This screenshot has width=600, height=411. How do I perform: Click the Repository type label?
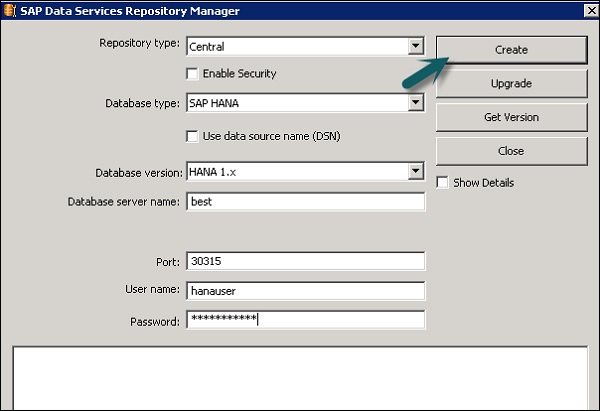[x=139, y=43]
